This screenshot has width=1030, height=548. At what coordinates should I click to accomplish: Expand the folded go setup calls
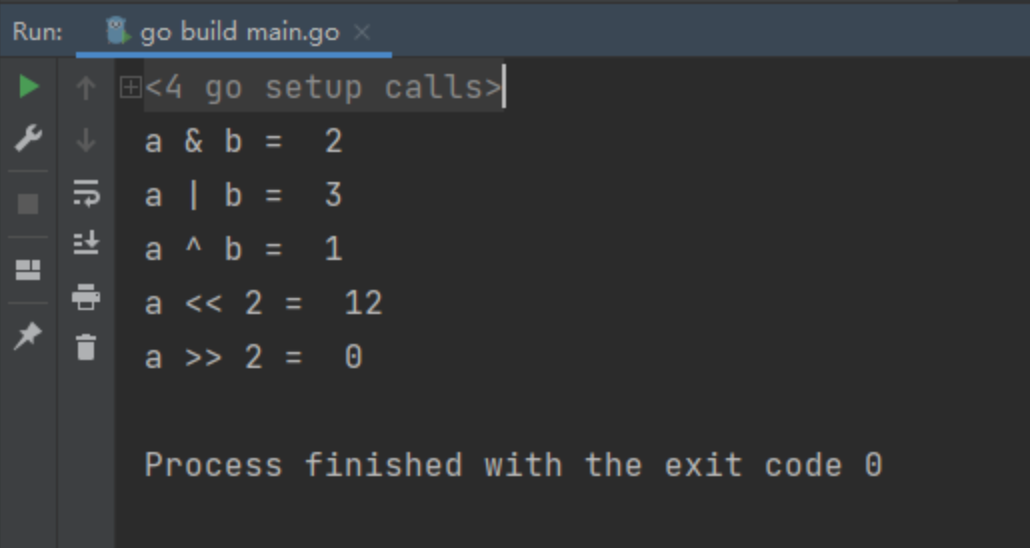(131, 87)
